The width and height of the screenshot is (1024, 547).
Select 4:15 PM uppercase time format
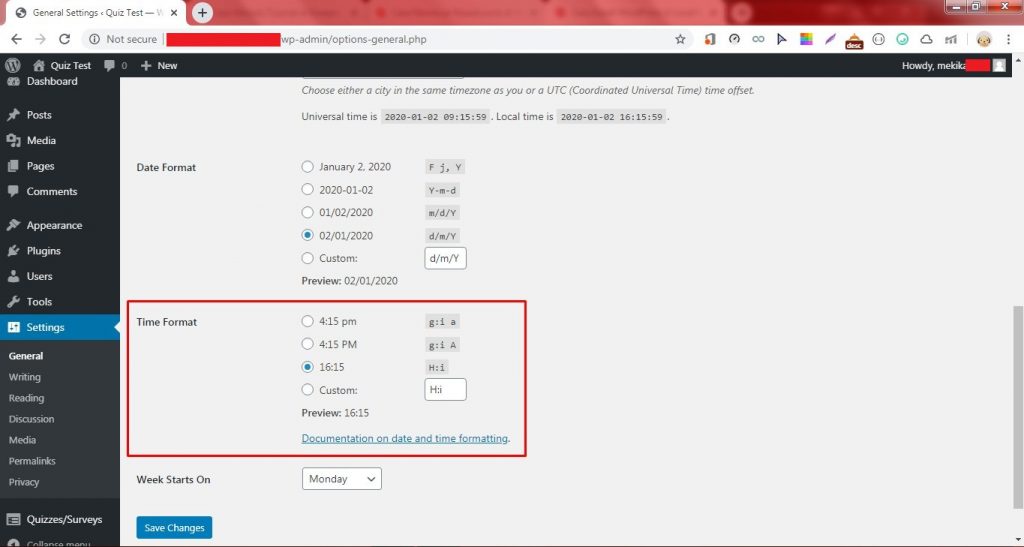(308, 344)
